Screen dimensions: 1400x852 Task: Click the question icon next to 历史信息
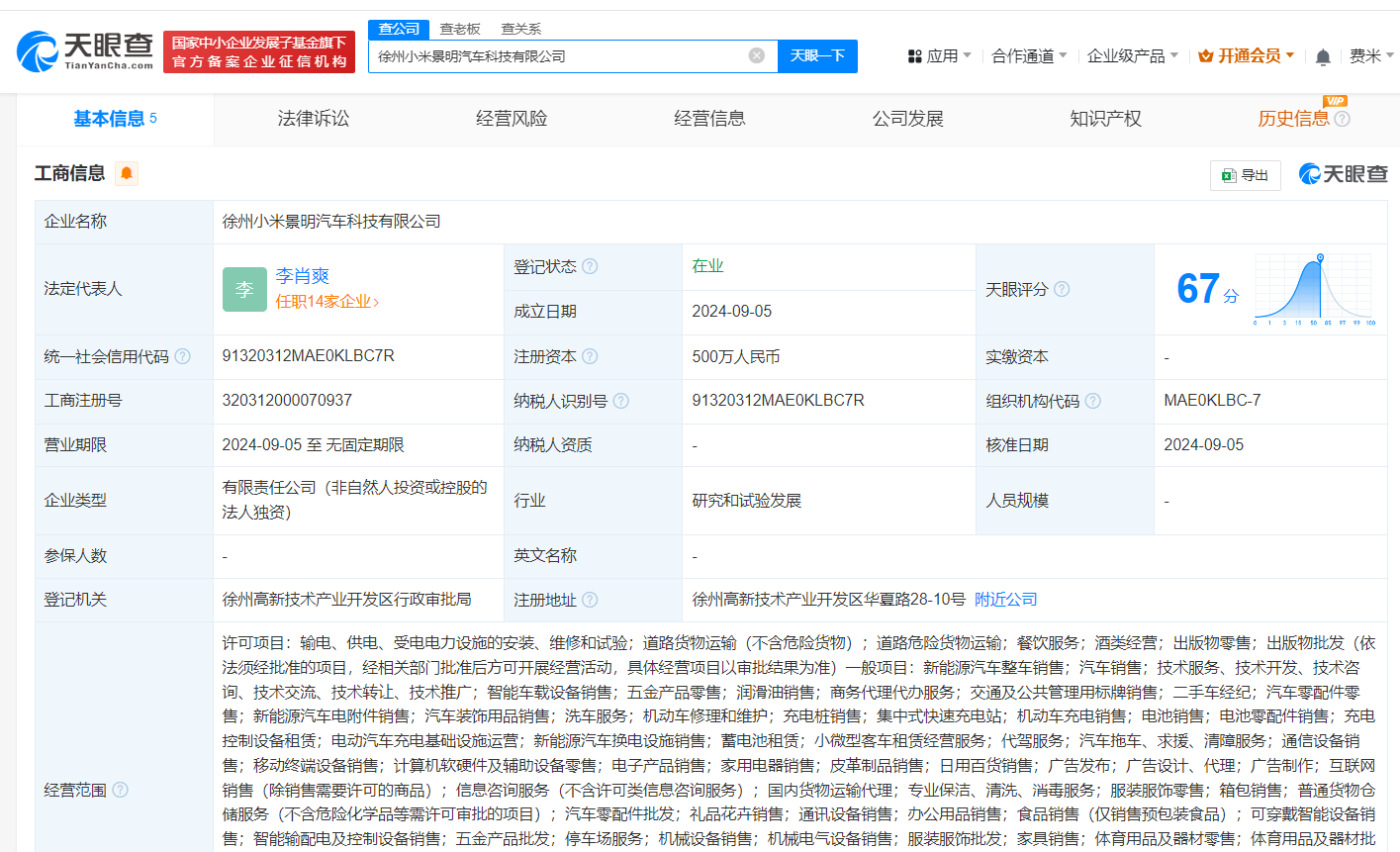click(x=1342, y=119)
